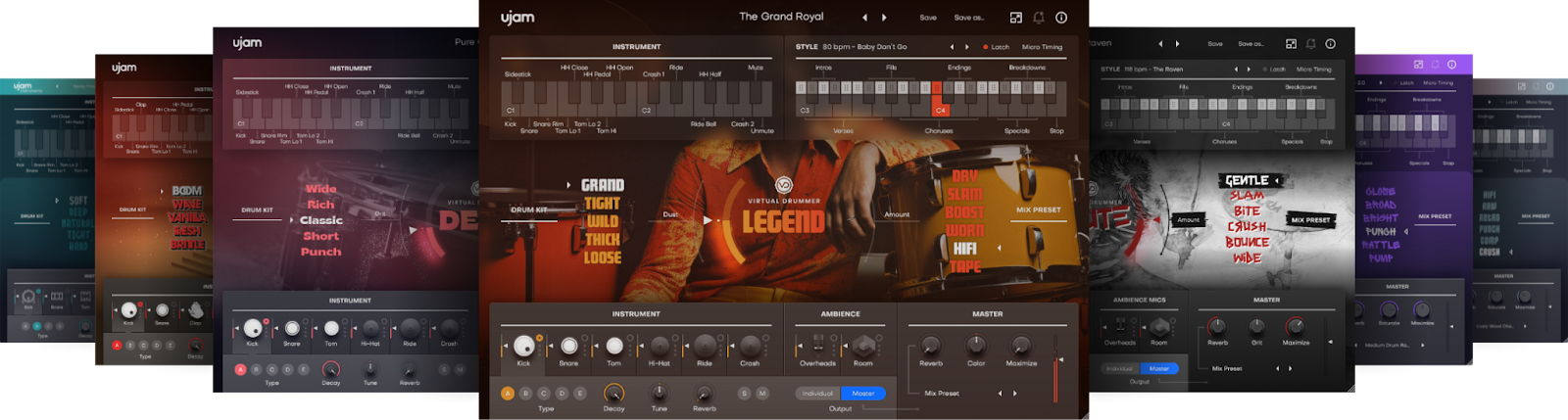The width and height of the screenshot is (1568, 420).
Task: Open Micro Timing in the Legend window
Action: point(1042,47)
